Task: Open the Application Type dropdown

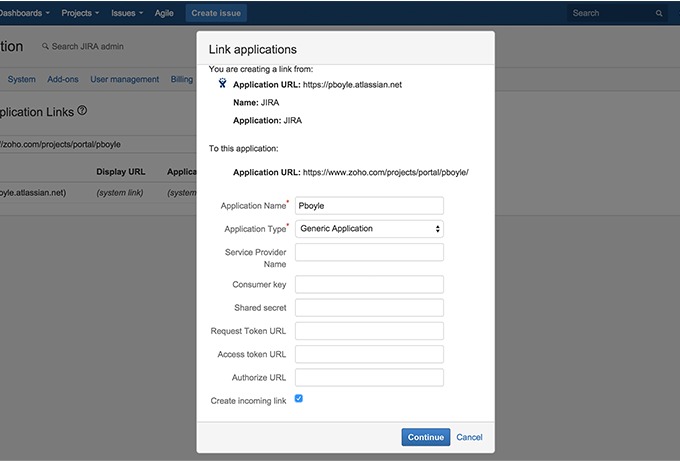Action: (x=369, y=229)
